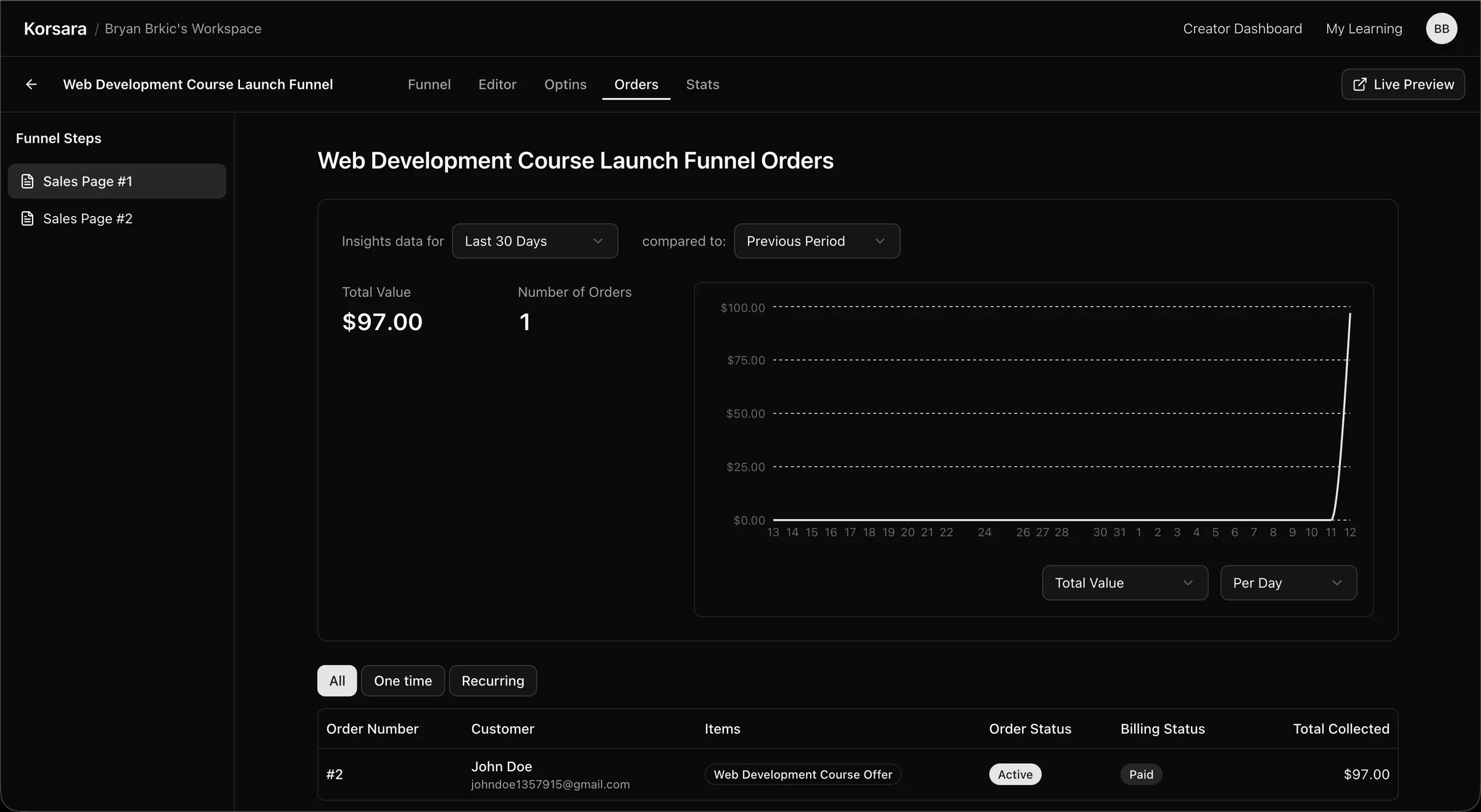Image resolution: width=1481 pixels, height=812 pixels.
Task: Open the Per Day interval dropdown
Action: [1288, 583]
